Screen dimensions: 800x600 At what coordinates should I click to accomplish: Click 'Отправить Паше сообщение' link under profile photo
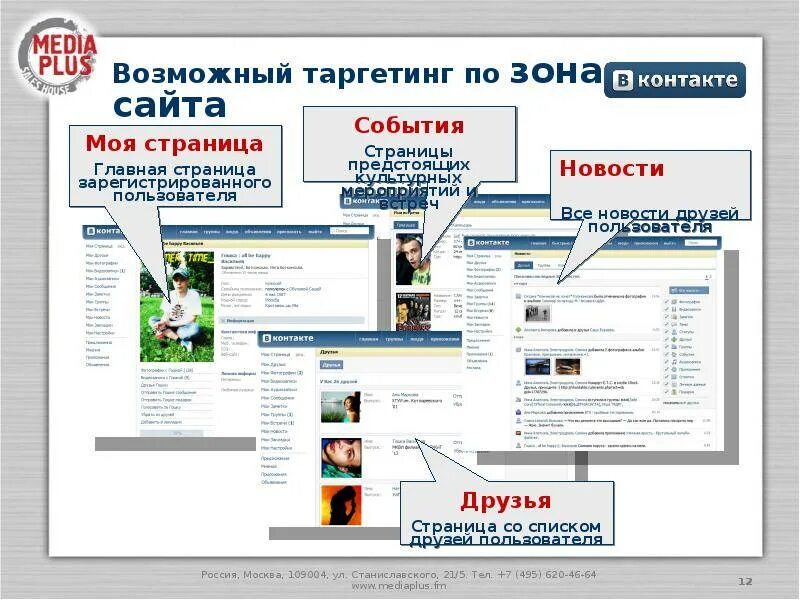[x=168, y=392]
